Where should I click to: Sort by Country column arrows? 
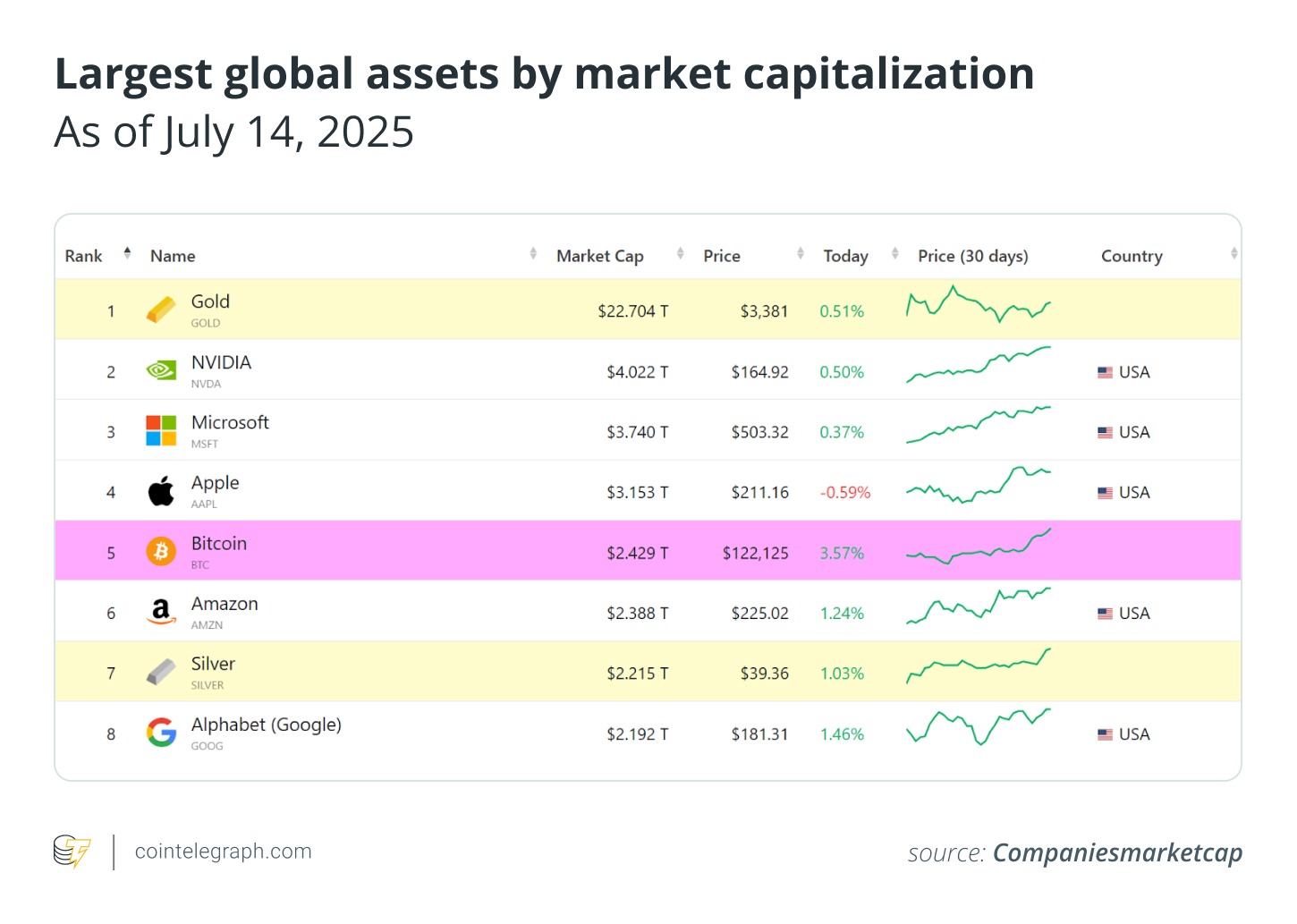coord(1234,254)
